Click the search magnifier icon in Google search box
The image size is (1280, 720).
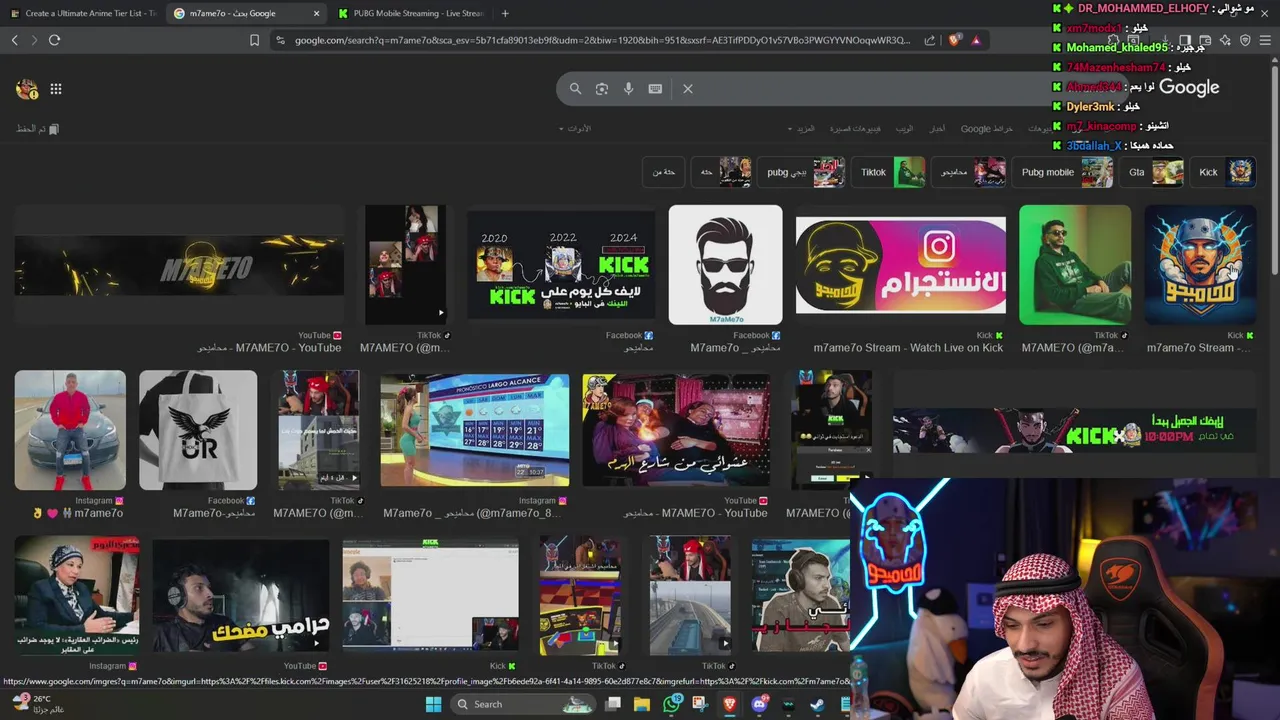tap(575, 89)
